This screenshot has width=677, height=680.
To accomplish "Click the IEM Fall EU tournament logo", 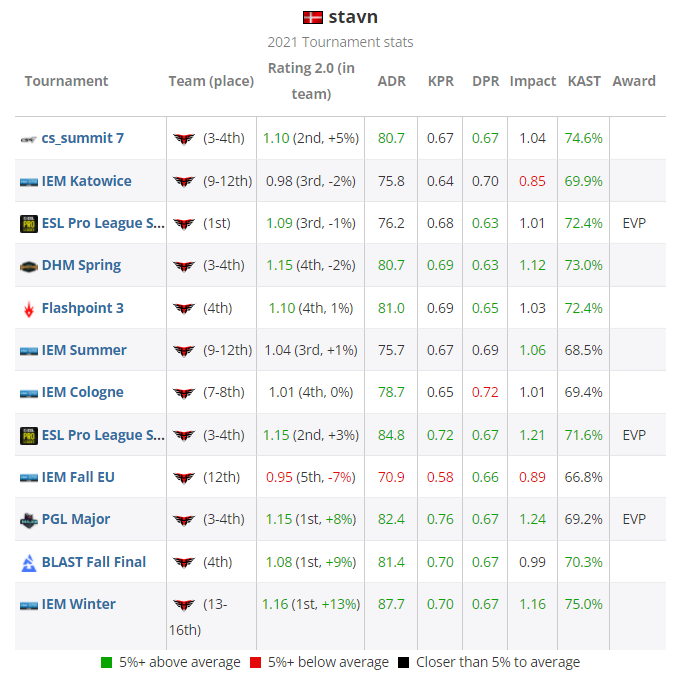I will point(29,478).
